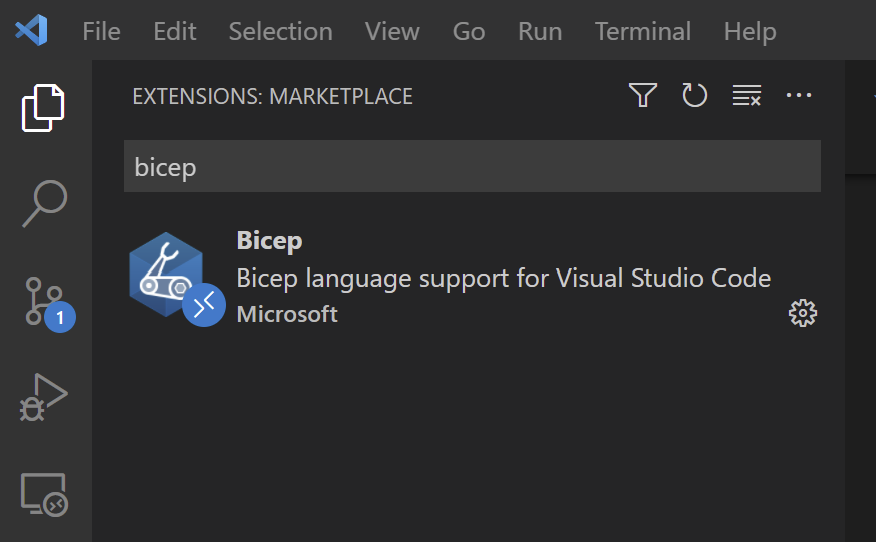Open the Terminal menu
Viewport: 876px width, 542px height.
click(x=642, y=31)
